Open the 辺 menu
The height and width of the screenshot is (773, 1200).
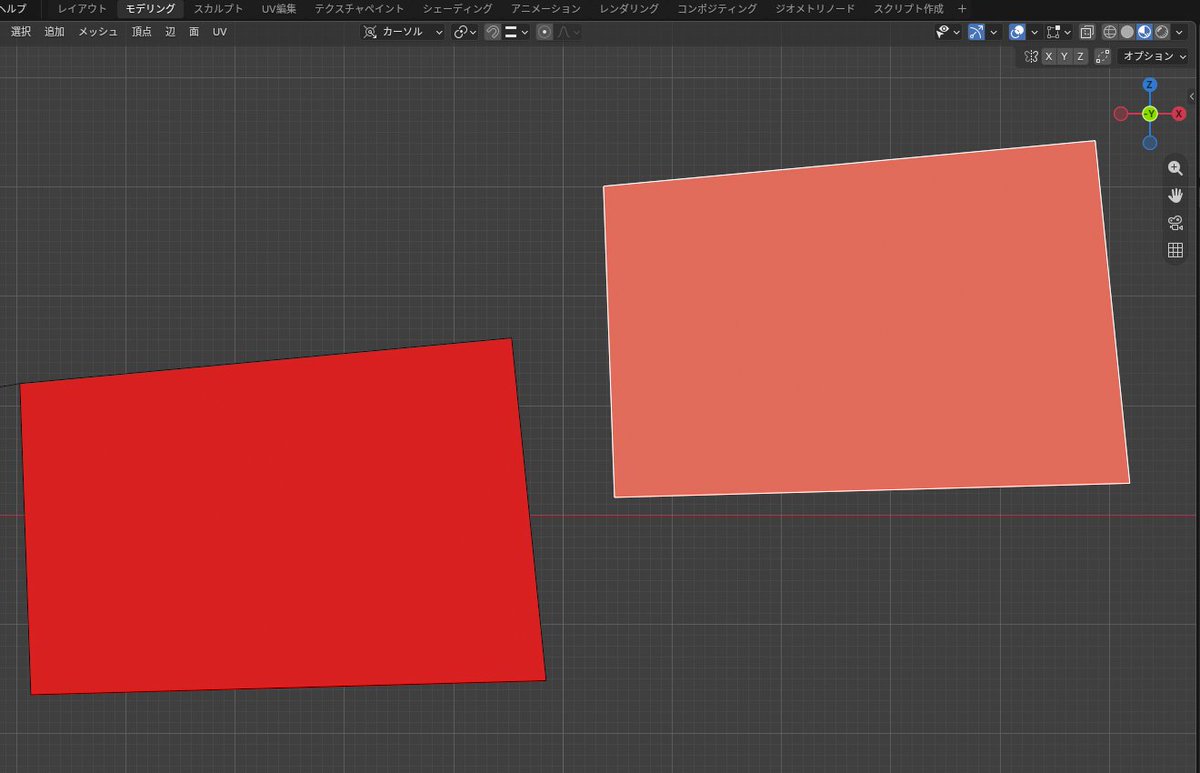pyautogui.click(x=170, y=32)
